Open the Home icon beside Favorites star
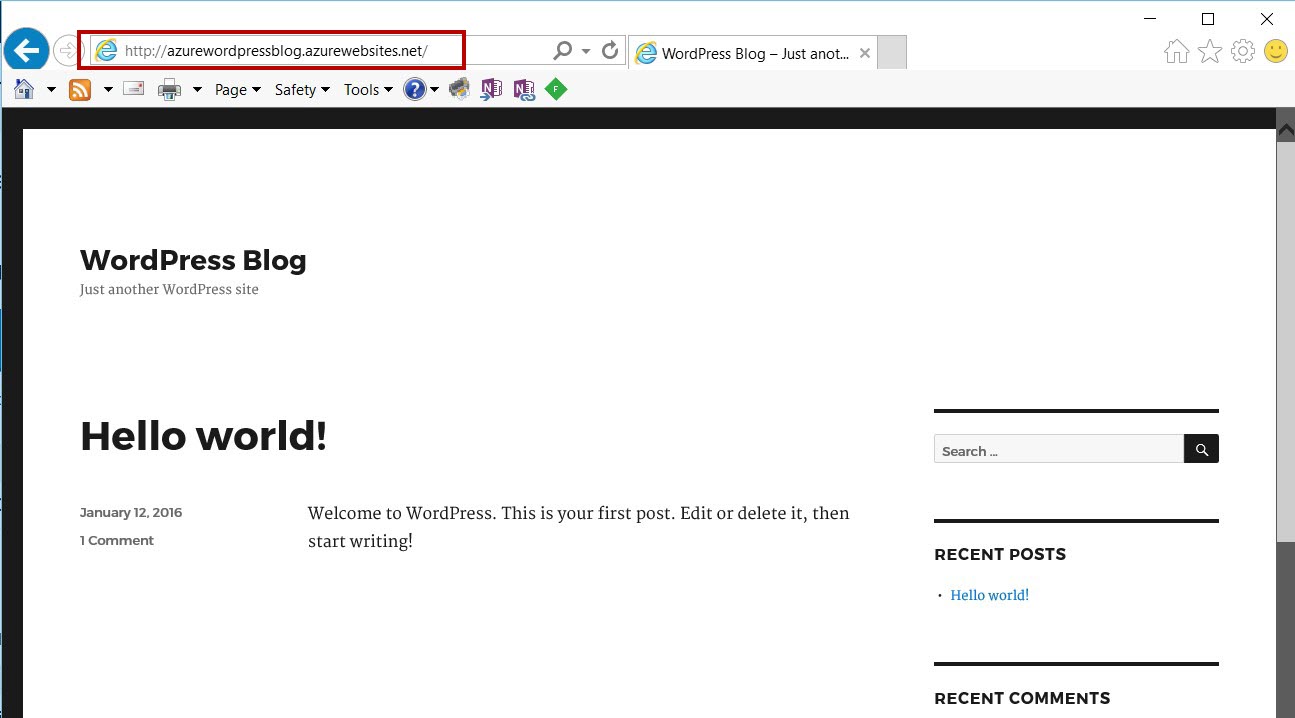1295x718 pixels. click(1177, 51)
